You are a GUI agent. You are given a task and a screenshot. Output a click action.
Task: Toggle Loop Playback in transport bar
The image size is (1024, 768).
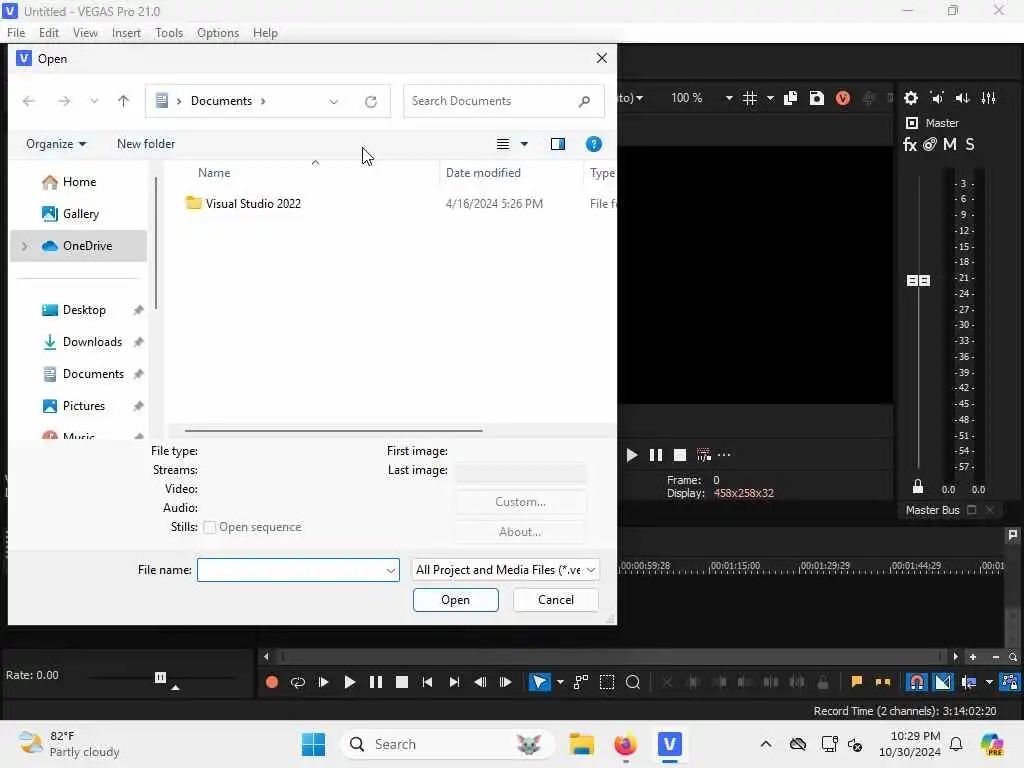(298, 682)
